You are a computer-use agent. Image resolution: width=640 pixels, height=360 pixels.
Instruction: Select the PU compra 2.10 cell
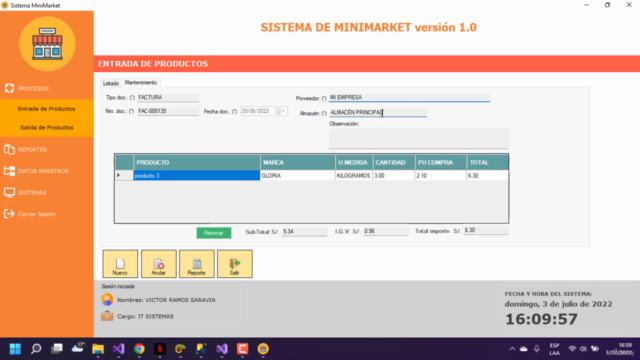coord(440,176)
